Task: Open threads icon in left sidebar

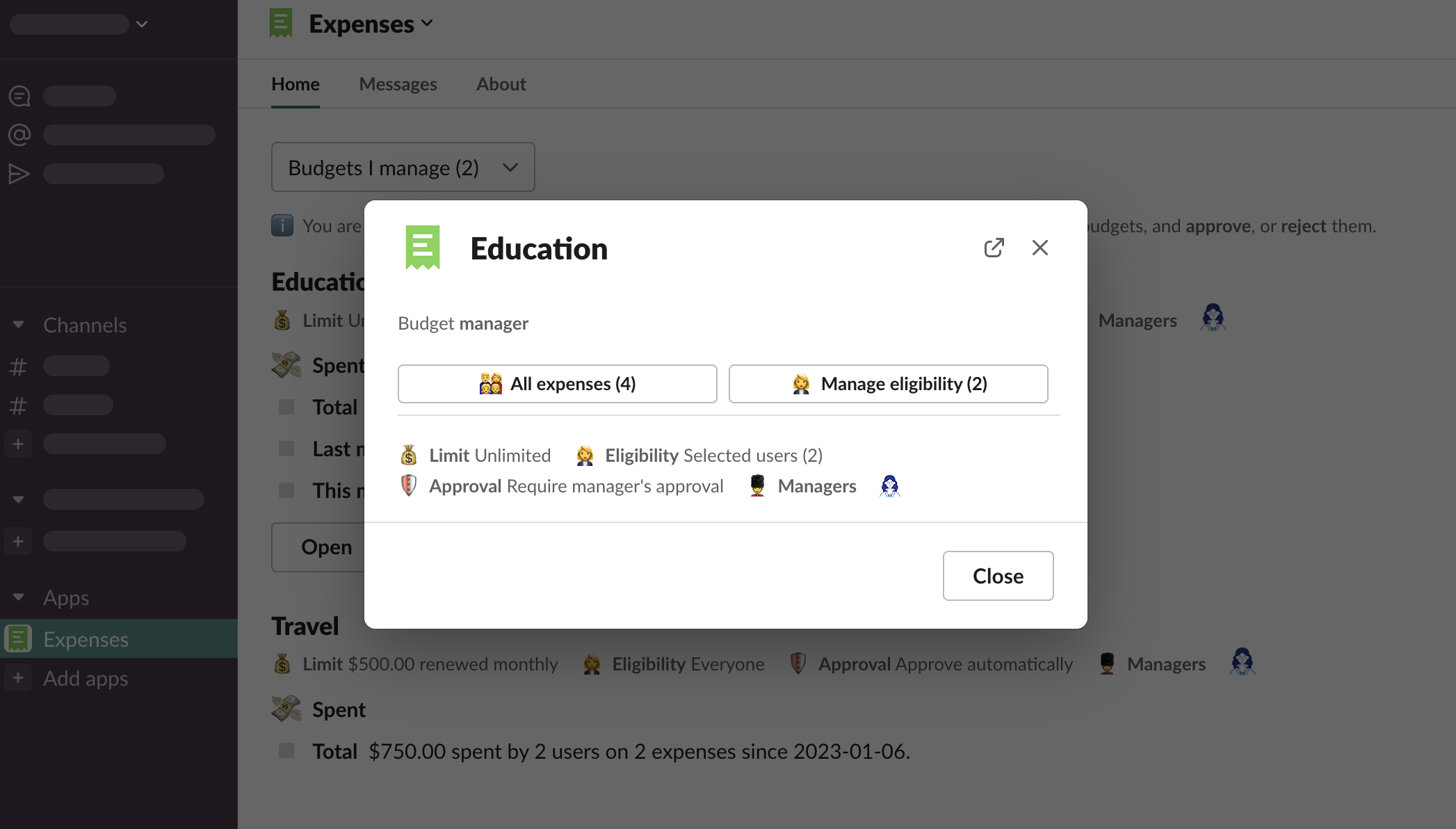Action: 19,96
